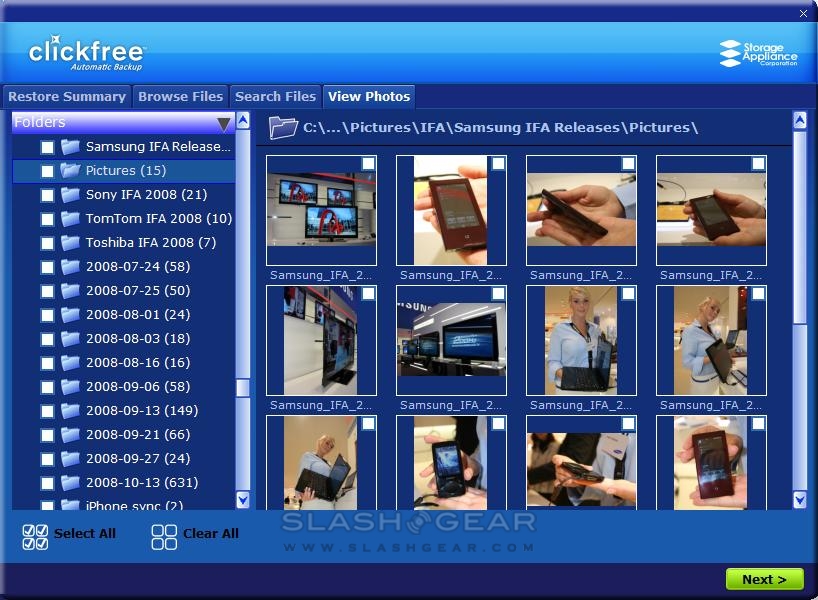Click the open folder icon in path header
818x600 pixels.
click(284, 127)
